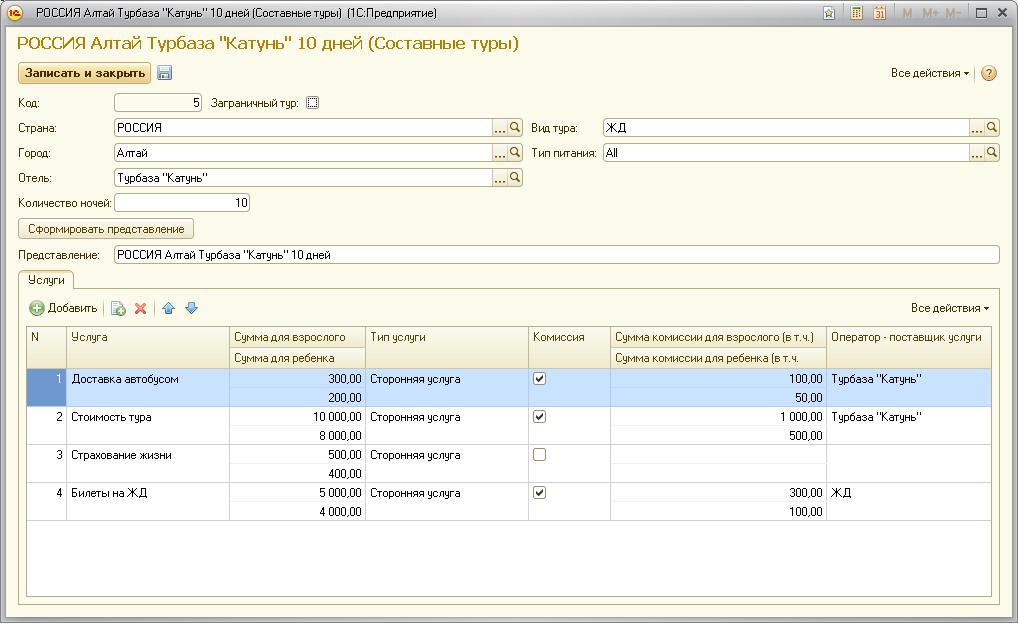Select the Услуги tab
This screenshot has width=1018, height=624.
pyautogui.click(x=46, y=280)
